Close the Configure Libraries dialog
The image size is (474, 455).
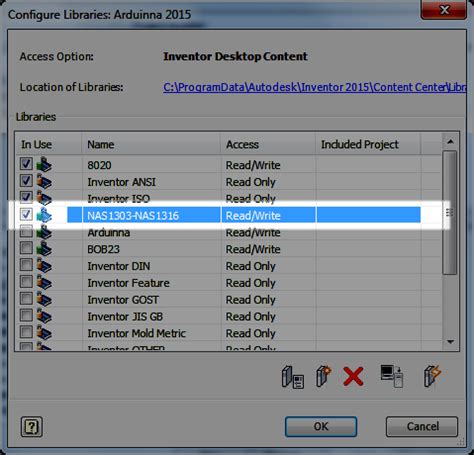(x=444, y=10)
